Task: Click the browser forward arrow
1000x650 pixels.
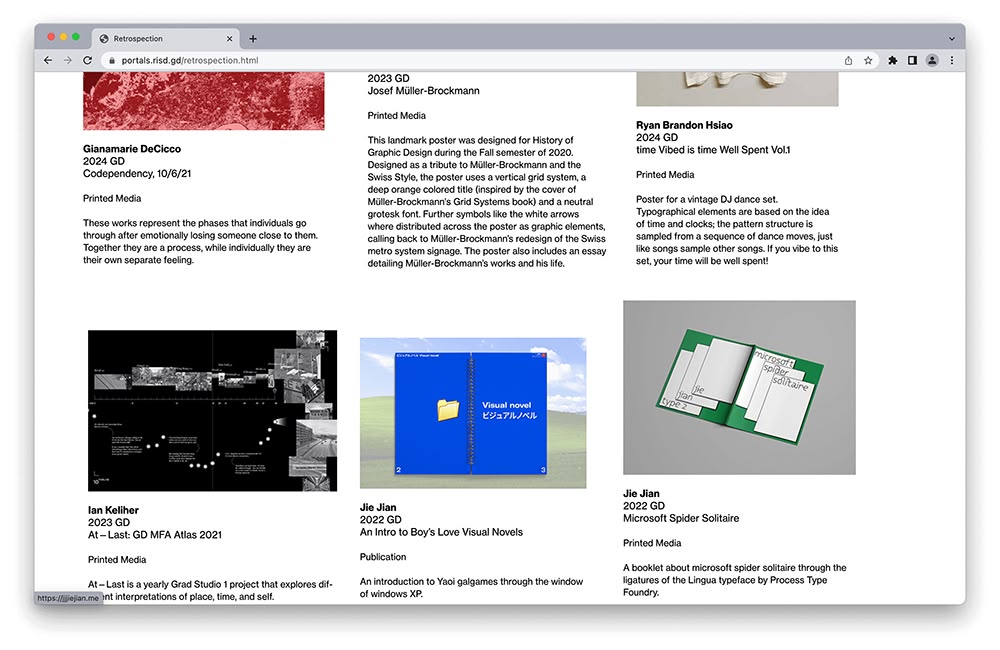Action: [68, 60]
